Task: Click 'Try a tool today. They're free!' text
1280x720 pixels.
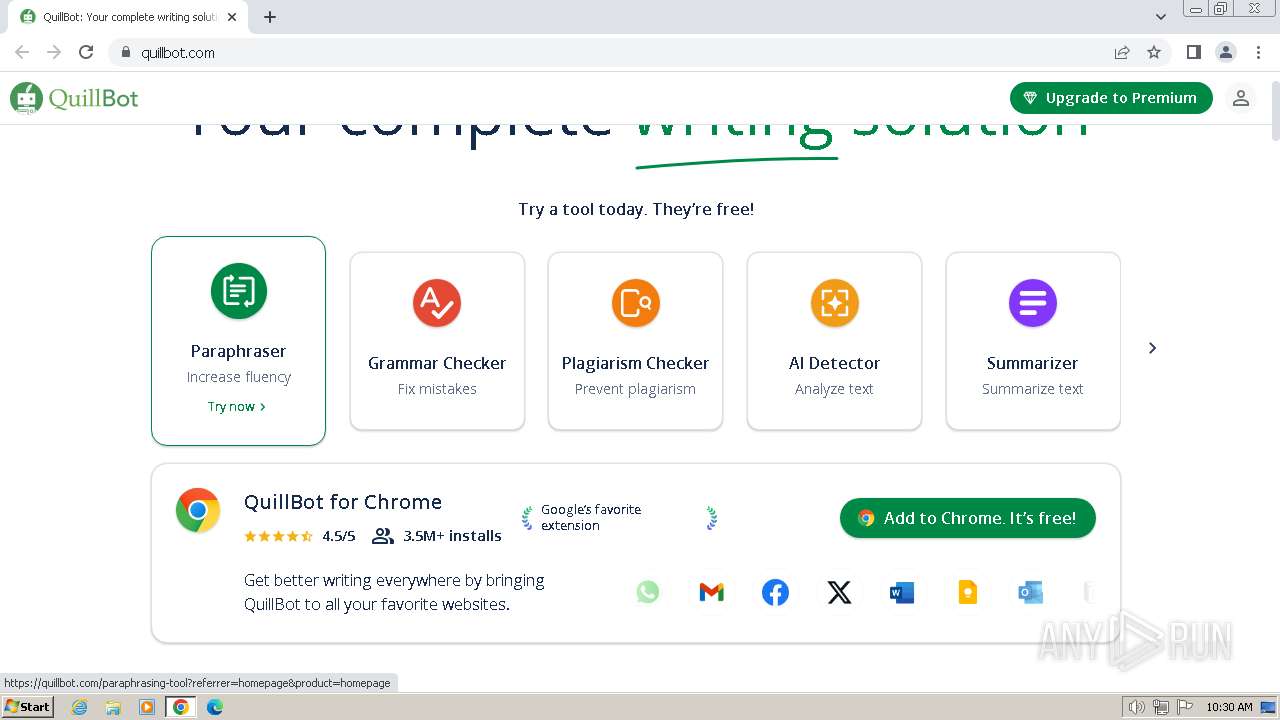Action: tap(636, 209)
